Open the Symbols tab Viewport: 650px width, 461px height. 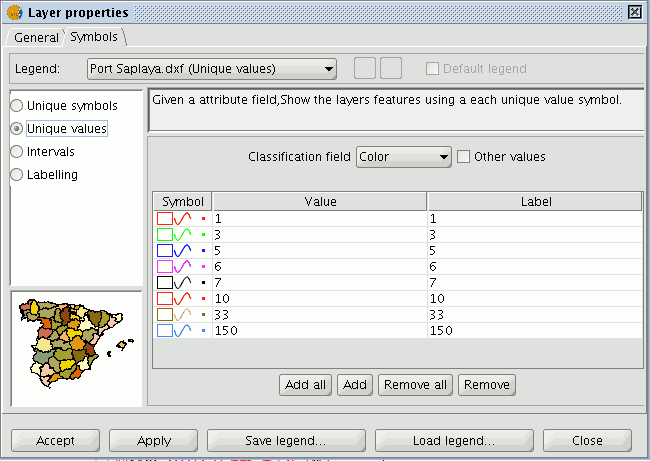(x=94, y=37)
